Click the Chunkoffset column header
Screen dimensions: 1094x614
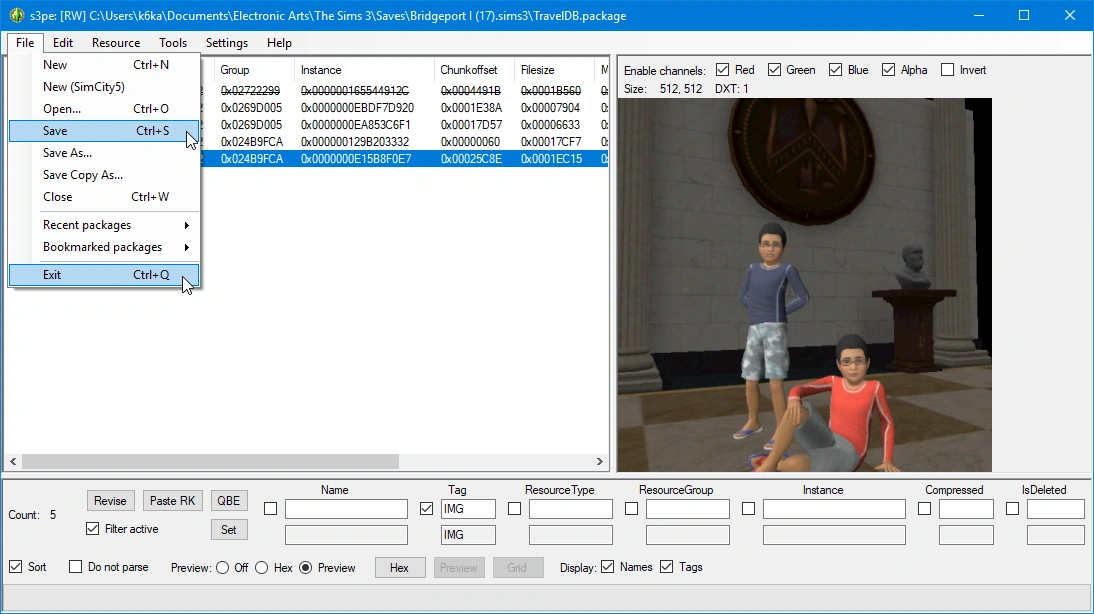[x=474, y=70]
